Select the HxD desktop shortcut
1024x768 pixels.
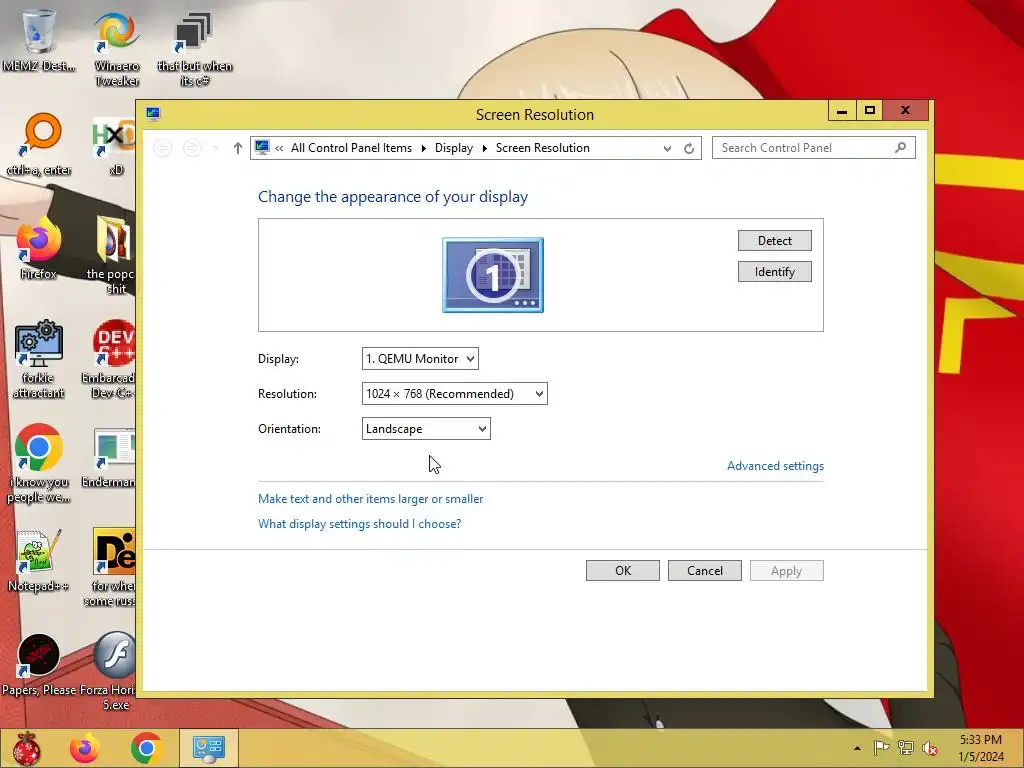[115, 145]
